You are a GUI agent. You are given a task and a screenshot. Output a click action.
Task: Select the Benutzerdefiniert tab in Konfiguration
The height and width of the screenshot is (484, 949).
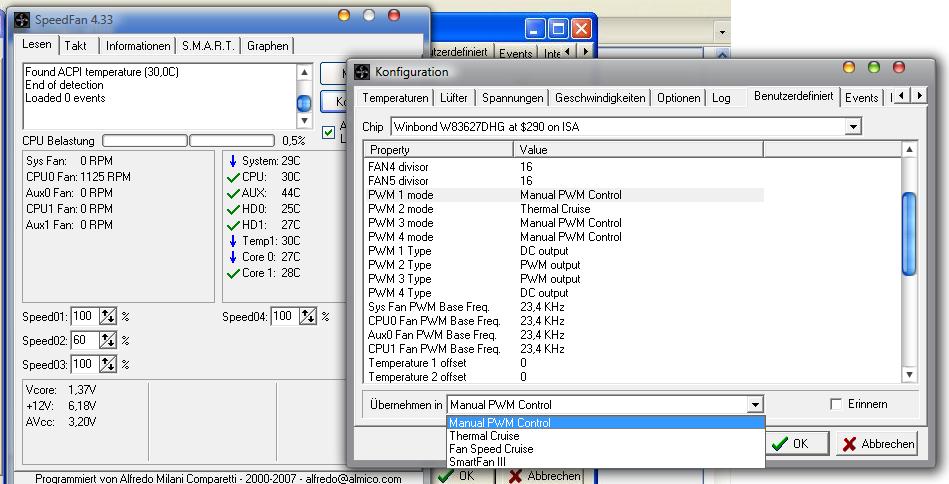pos(793,96)
